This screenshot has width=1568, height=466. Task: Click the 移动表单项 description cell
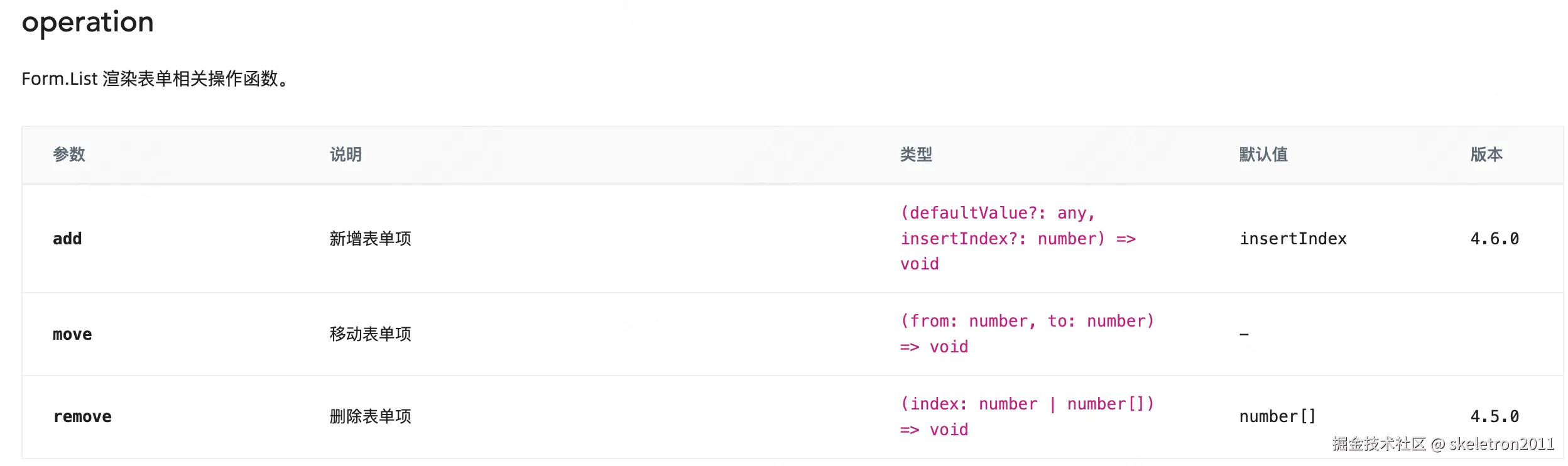(371, 334)
